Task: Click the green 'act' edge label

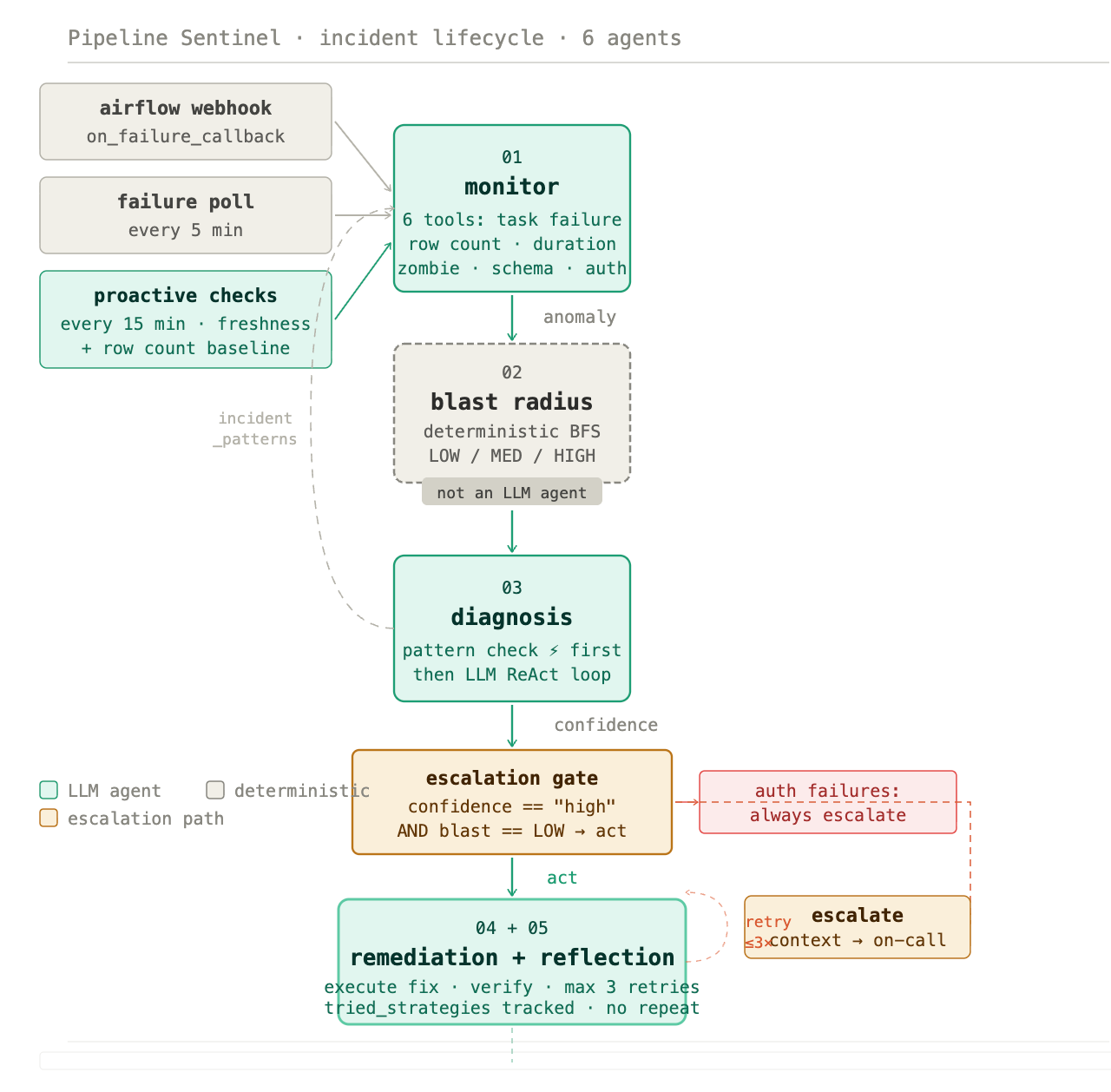Action: [562, 878]
